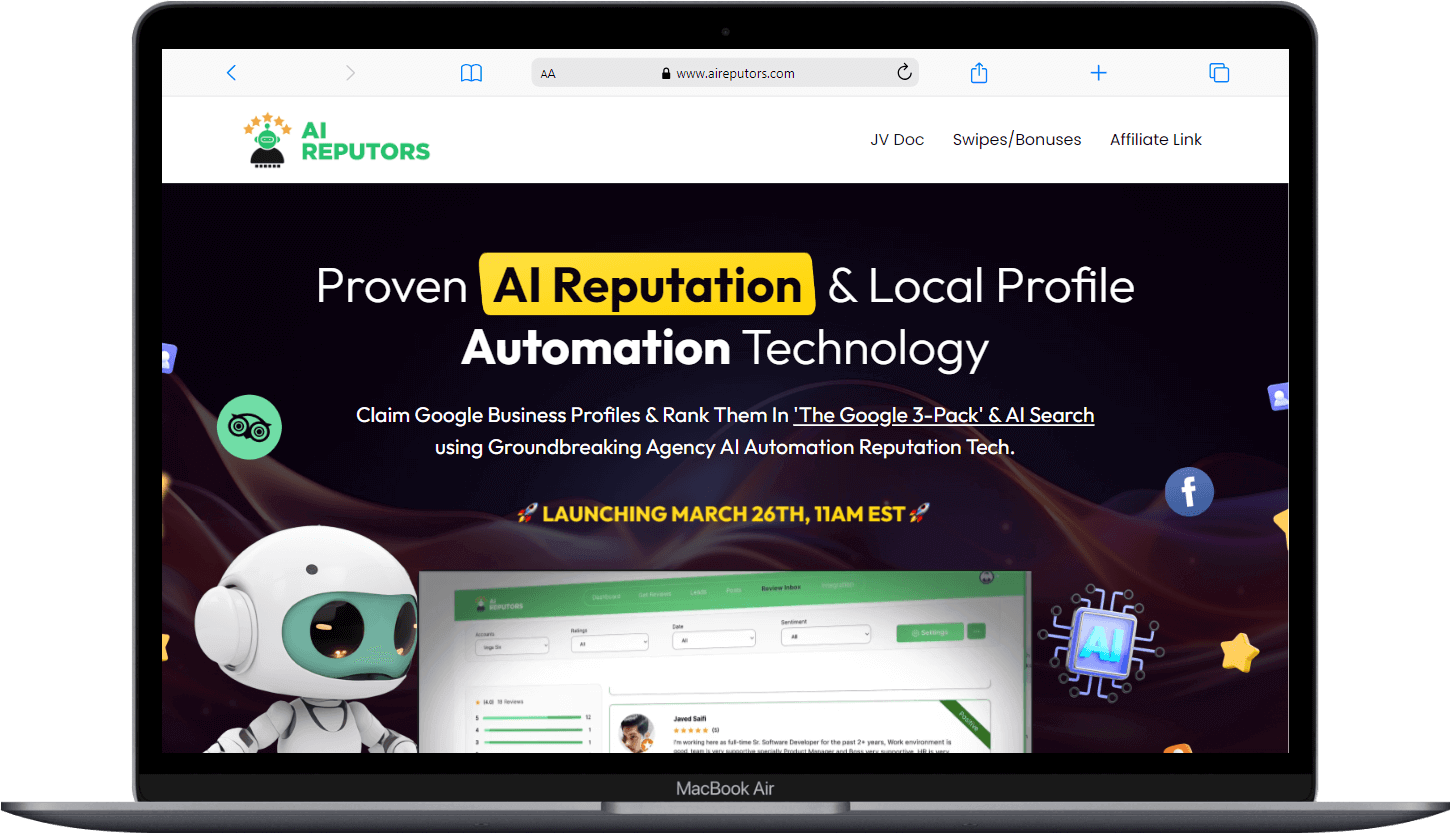The height and width of the screenshot is (833, 1450).
Task: Click the 3-star rating bar in the review summary
Action: point(531,742)
